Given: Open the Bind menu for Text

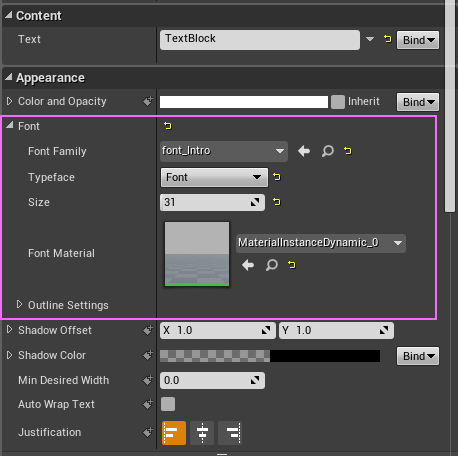Looking at the screenshot, I should (x=418, y=40).
